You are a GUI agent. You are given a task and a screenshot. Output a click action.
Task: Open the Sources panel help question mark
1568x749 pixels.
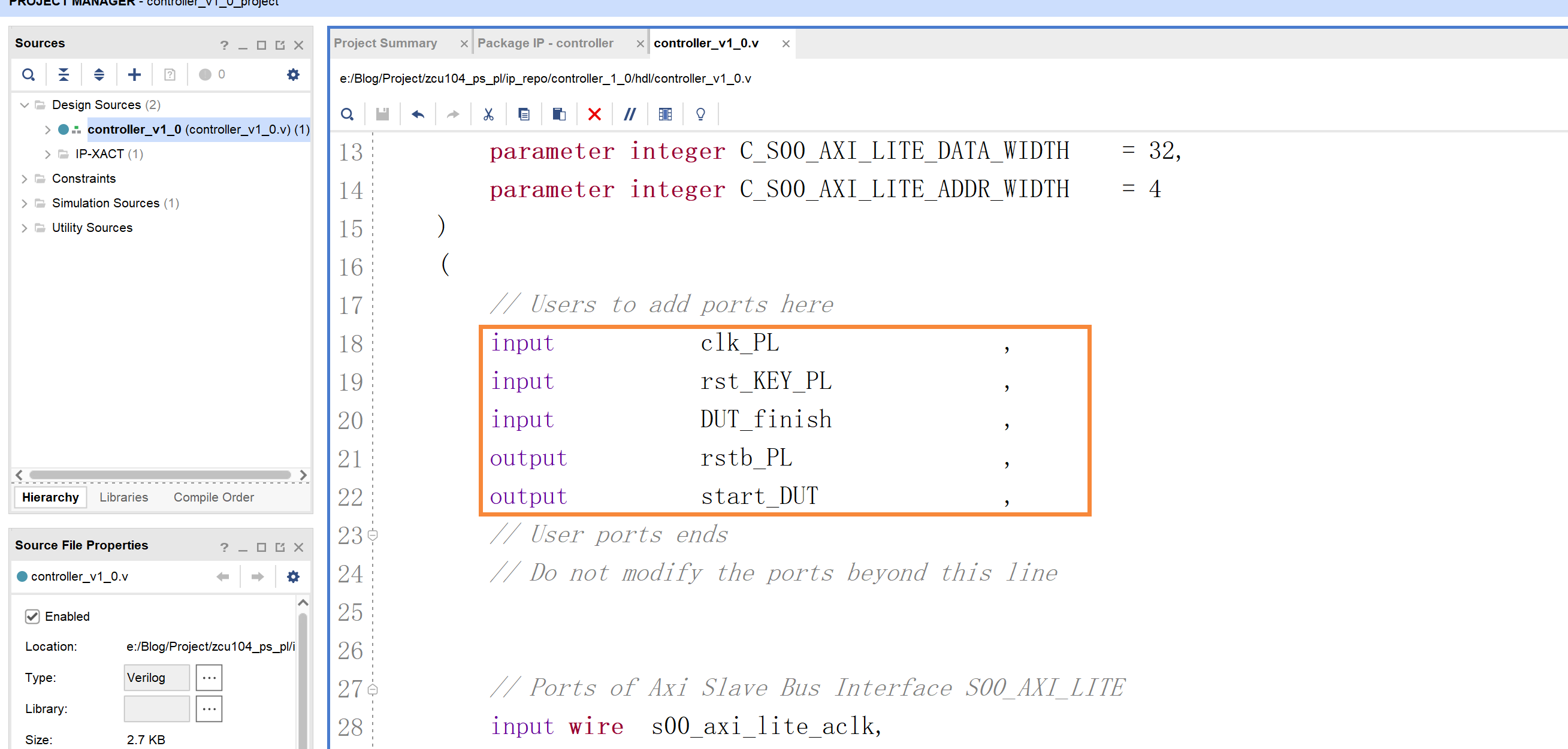tap(224, 45)
